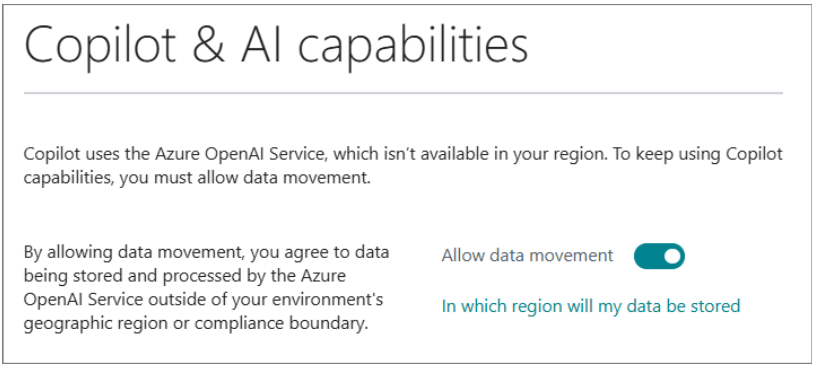Click 'you must allow data movement' sentence text

click(x=245, y=179)
